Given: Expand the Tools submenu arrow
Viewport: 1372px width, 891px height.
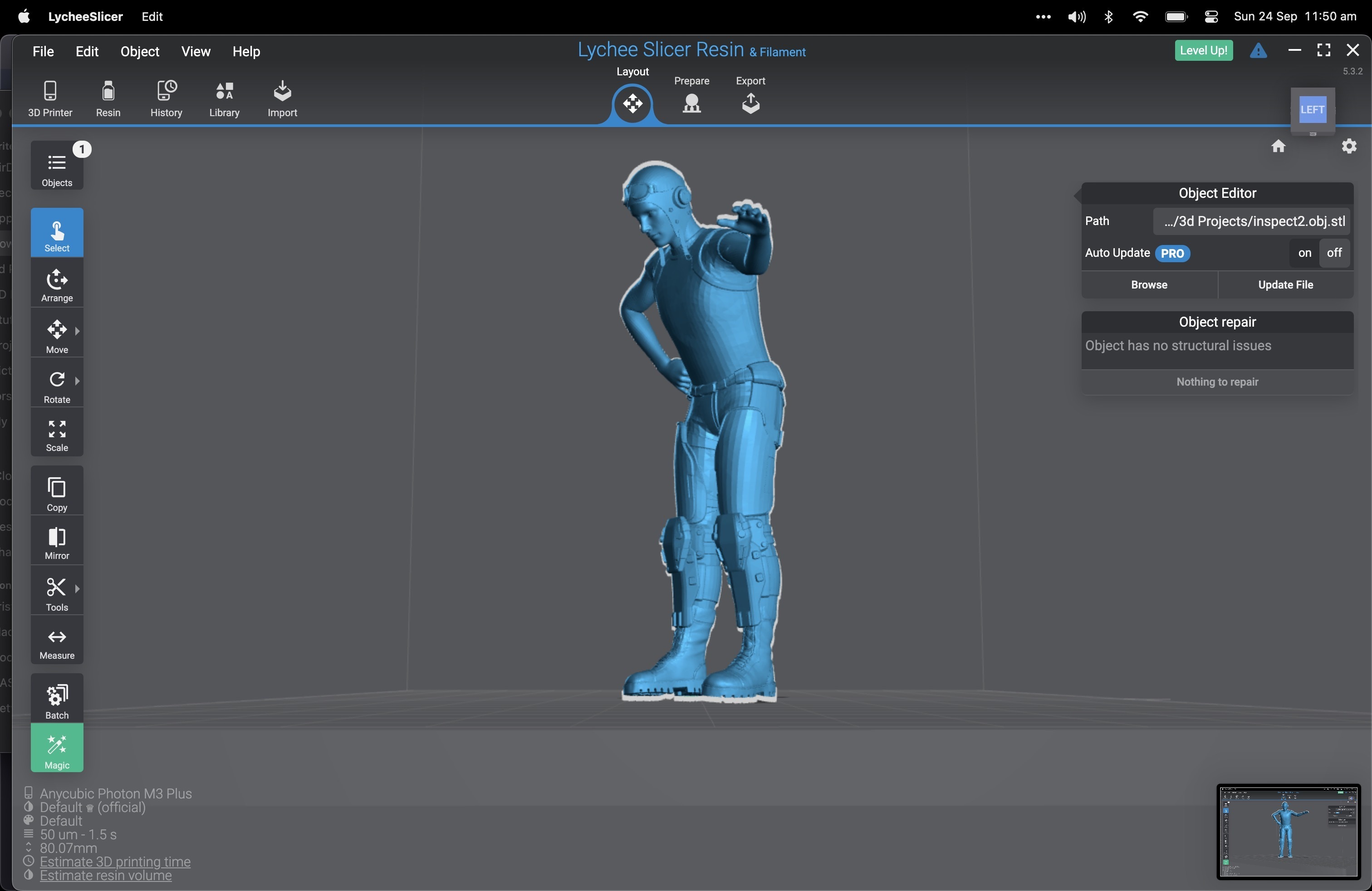Looking at the screenshot, I should [77, 588].
